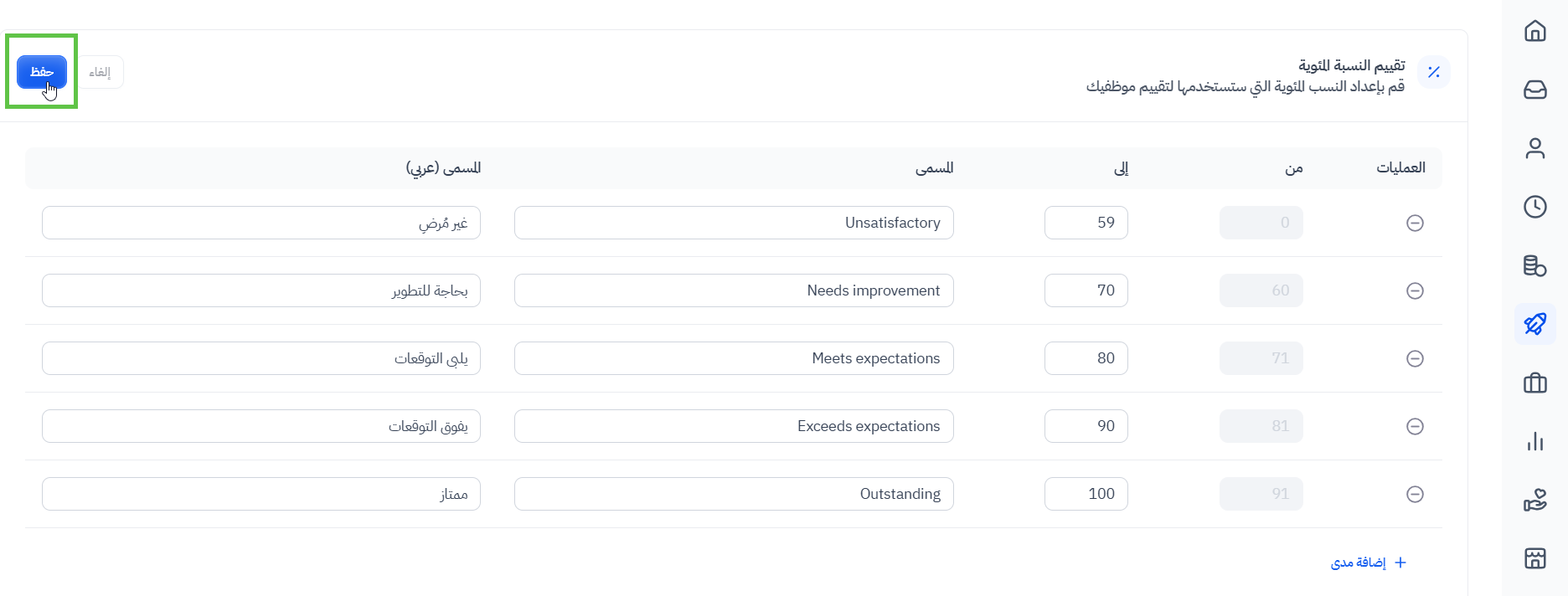
Task: Click the 'to' field containing 59
Action: tap(1086, 223)
